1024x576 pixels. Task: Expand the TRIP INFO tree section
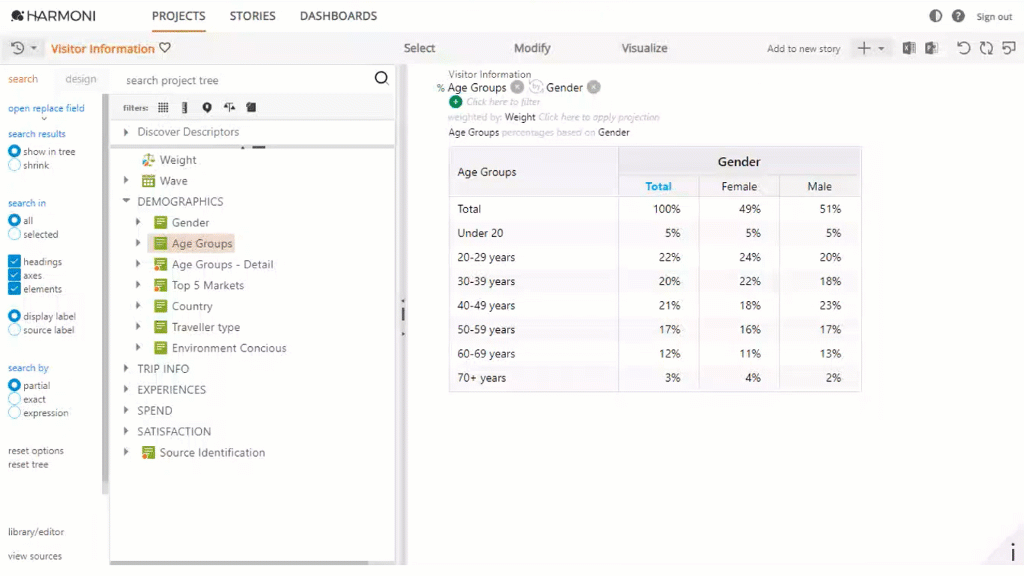(x=126, y=369)
